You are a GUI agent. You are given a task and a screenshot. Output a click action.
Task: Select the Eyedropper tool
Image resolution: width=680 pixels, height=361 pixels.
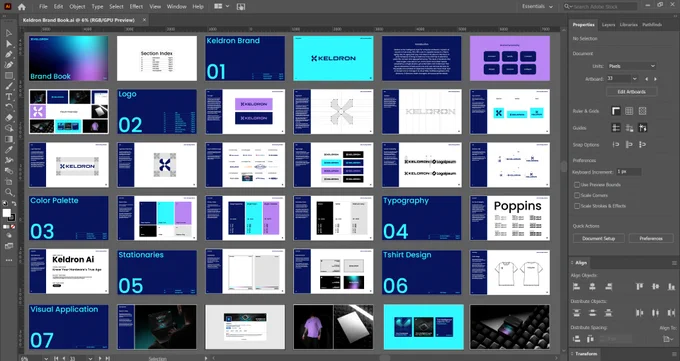(x=9, y=149)
